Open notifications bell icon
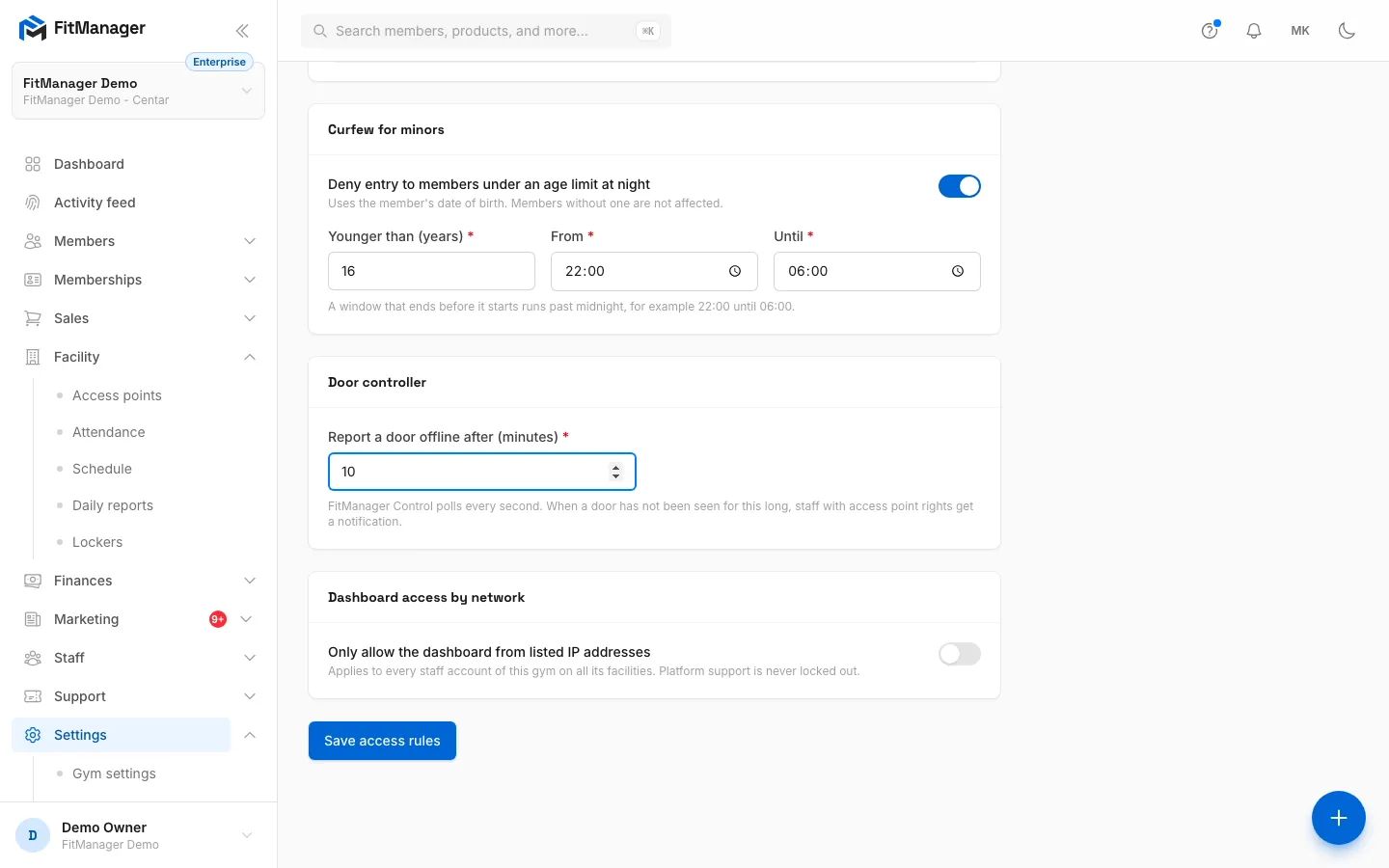Viewport: 1389px width, 868px height. pos(1254,31)
